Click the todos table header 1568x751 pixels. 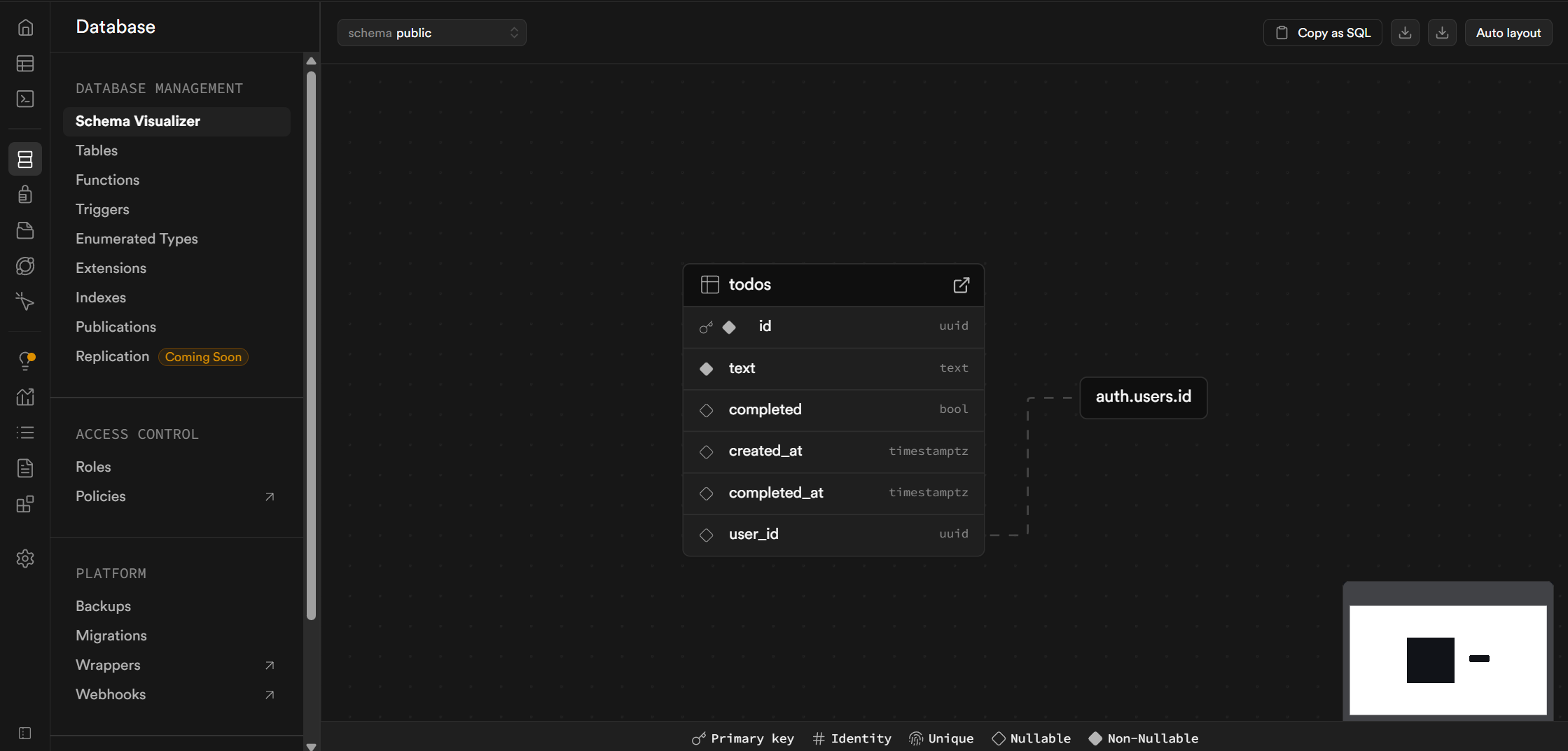pos(833,285)
